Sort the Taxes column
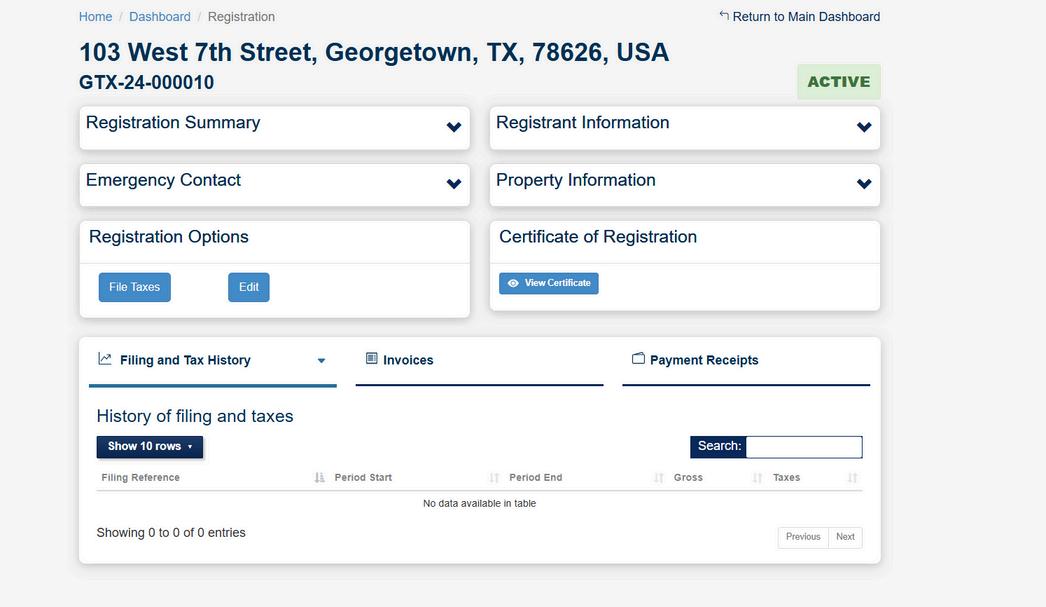The image size is (1046, 607). point(853,478)
